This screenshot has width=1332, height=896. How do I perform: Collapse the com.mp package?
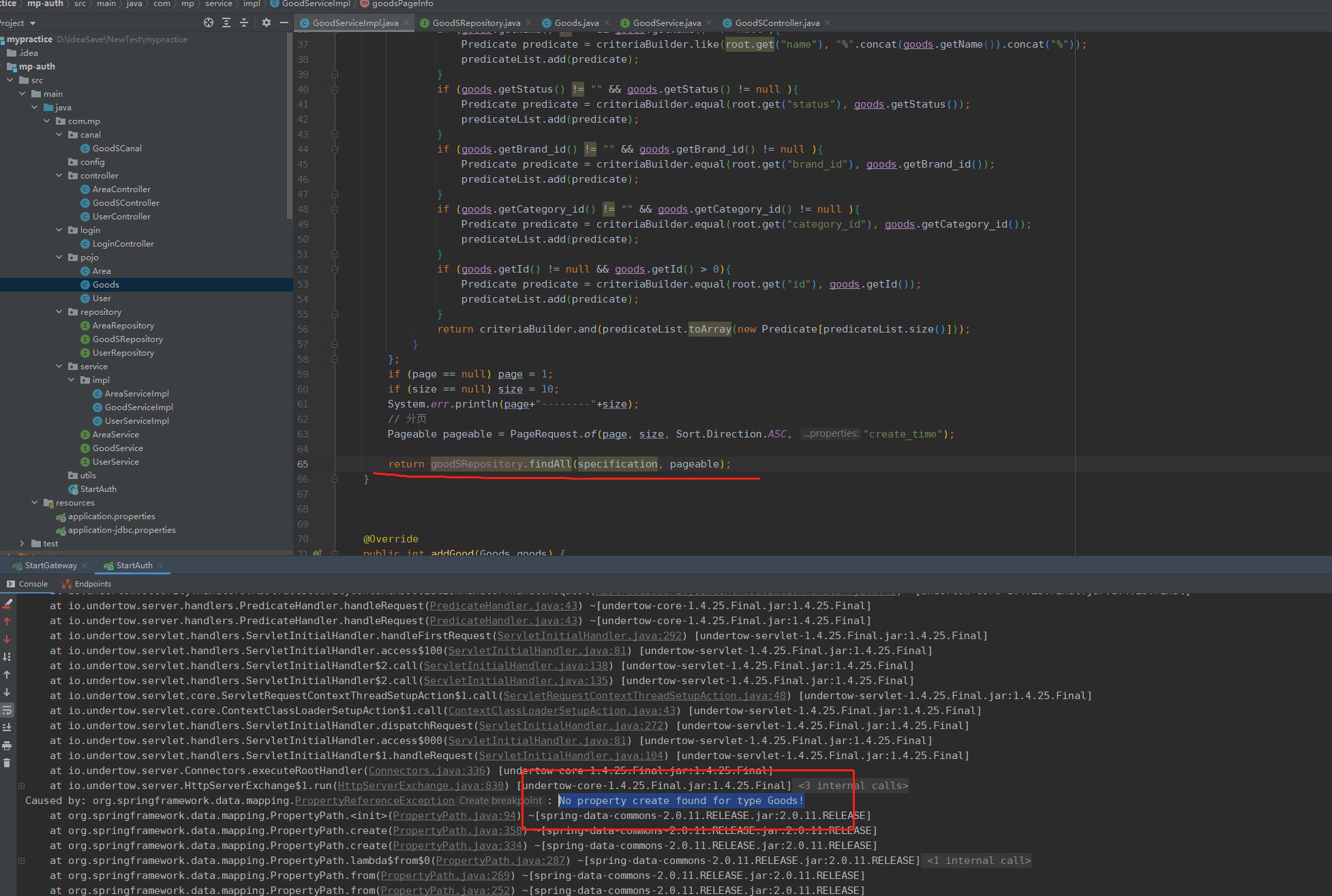47,121
